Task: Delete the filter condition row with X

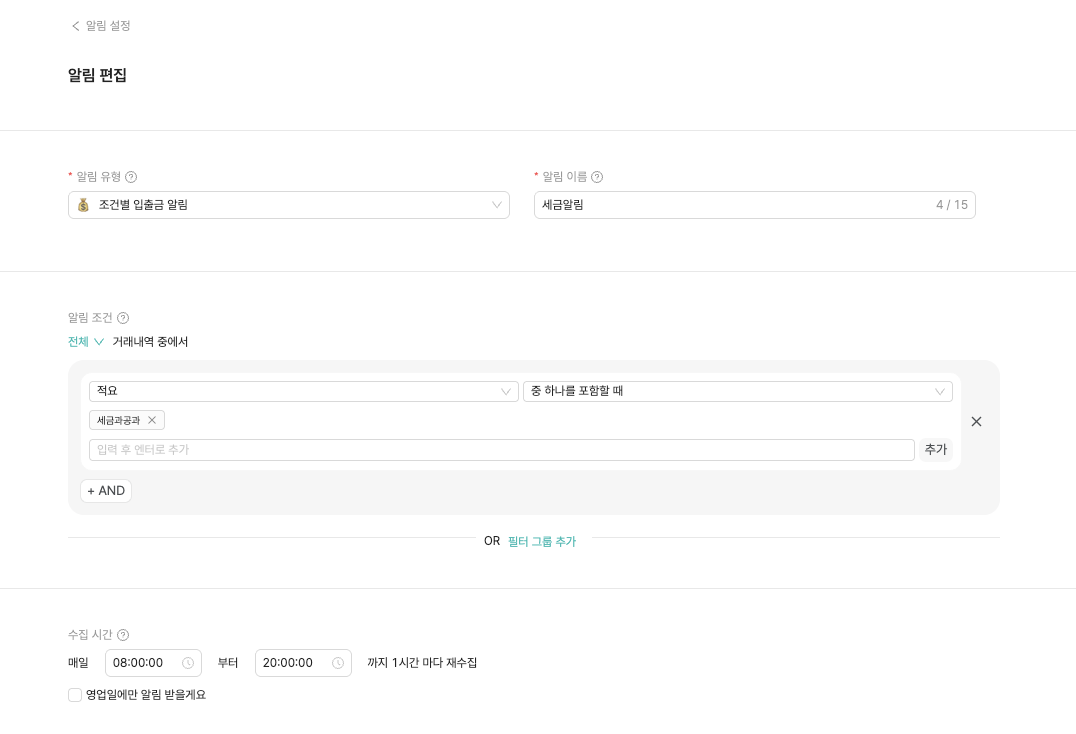Action: pyautogui.click(x=976, y=422)
